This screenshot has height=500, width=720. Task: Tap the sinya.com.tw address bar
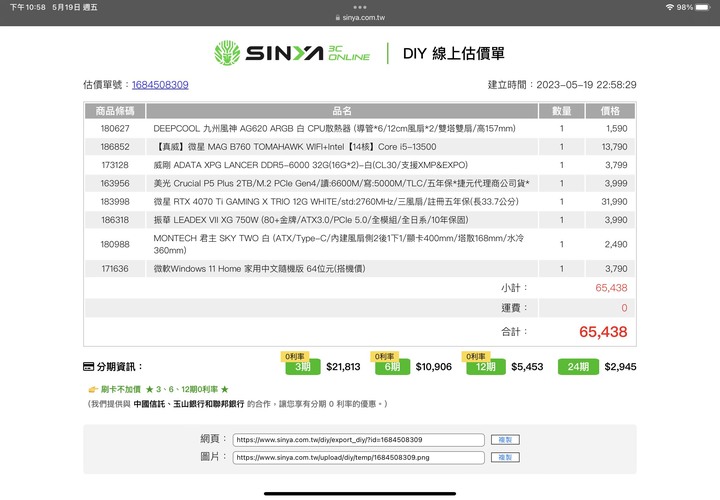click(x=360, y=18)
